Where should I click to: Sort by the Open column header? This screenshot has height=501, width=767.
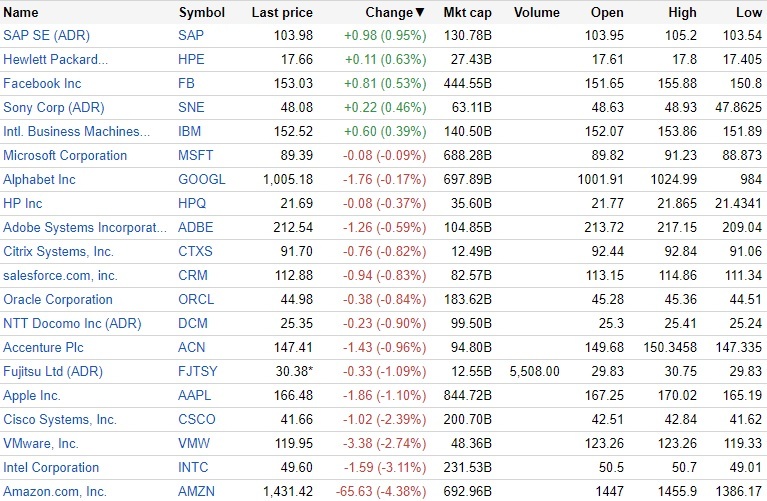[607, 13]
